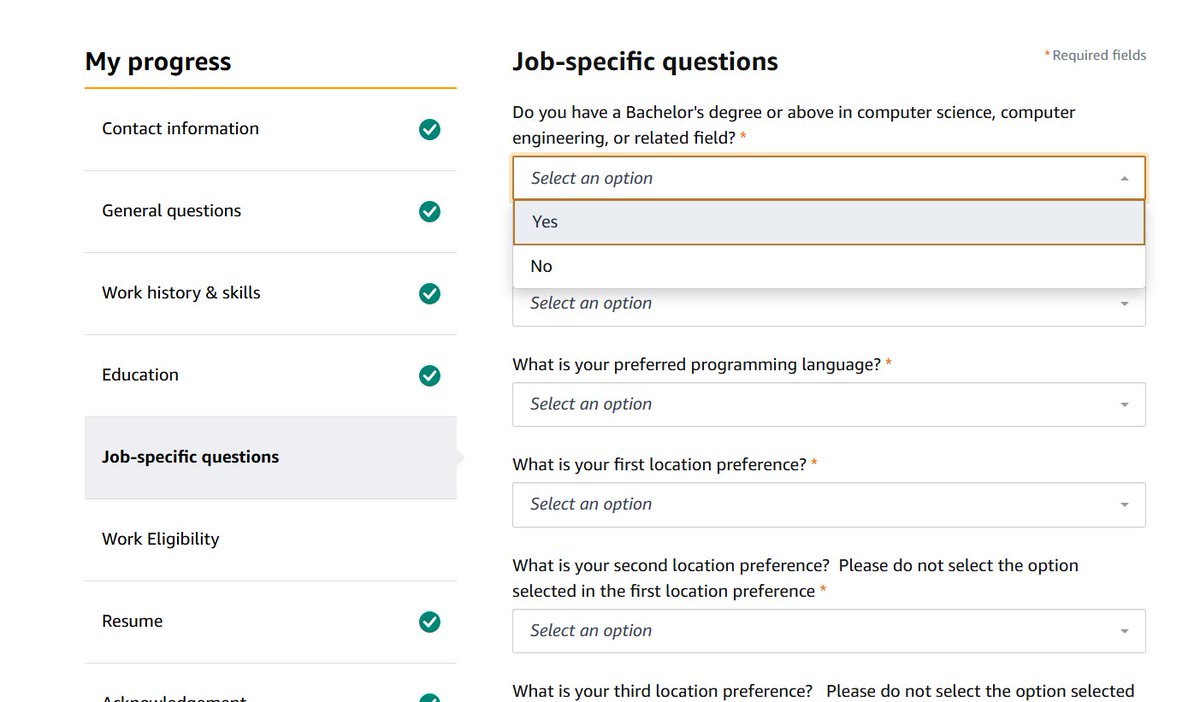Screen dimensions: 1200x702
Task: Open the preferred programming language dropdown
Action: click(828, 404)
